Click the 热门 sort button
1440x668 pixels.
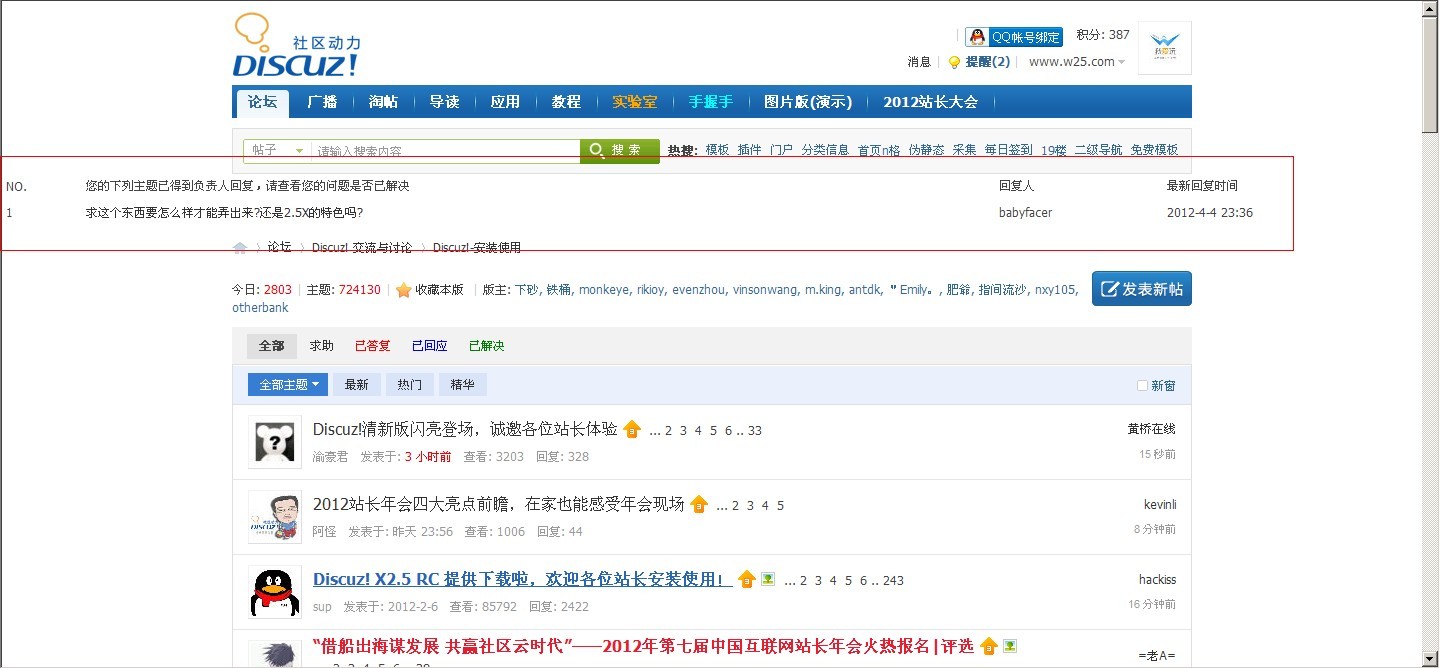[410, 384]
